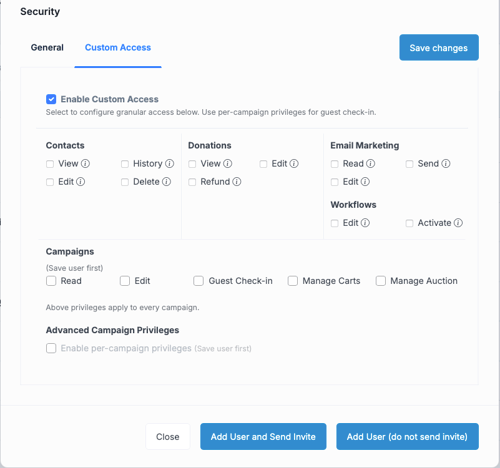Image resolution: width=500 pixels, height=468 pixels.
Task: Open info icon beside Contacts View
Action: point(85,164)
